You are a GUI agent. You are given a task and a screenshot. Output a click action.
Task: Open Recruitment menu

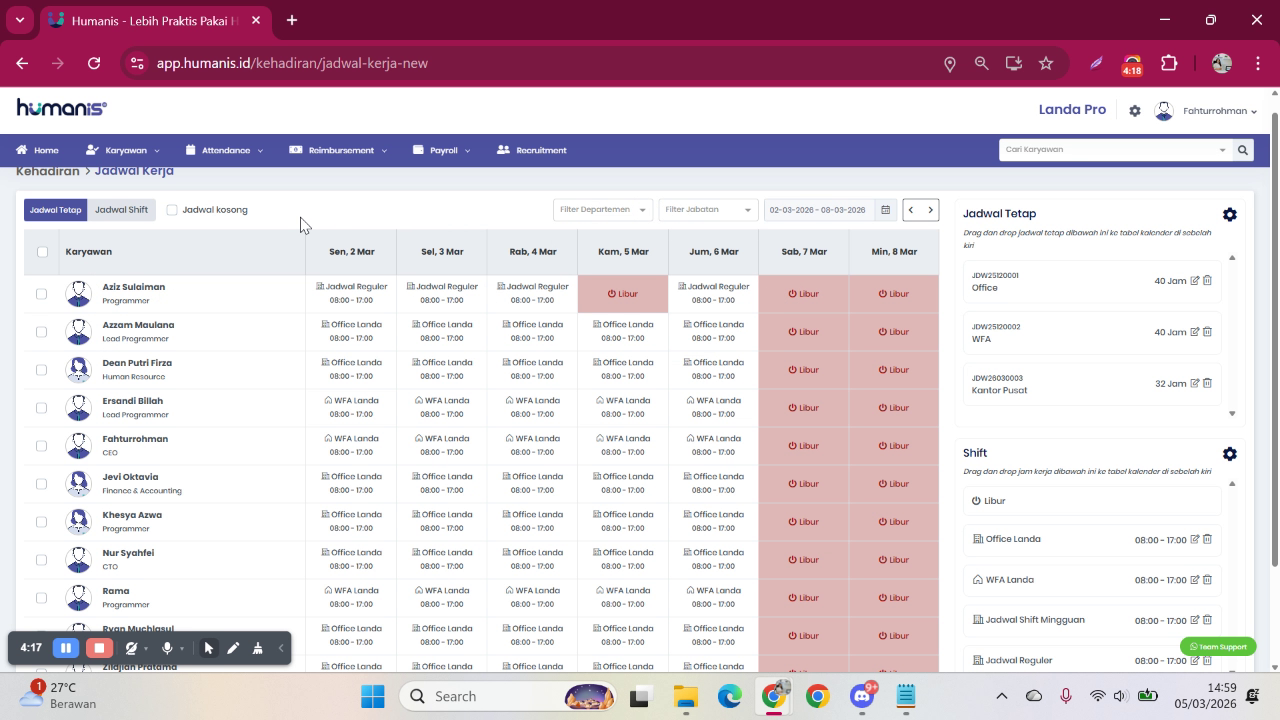pos(531,150)
